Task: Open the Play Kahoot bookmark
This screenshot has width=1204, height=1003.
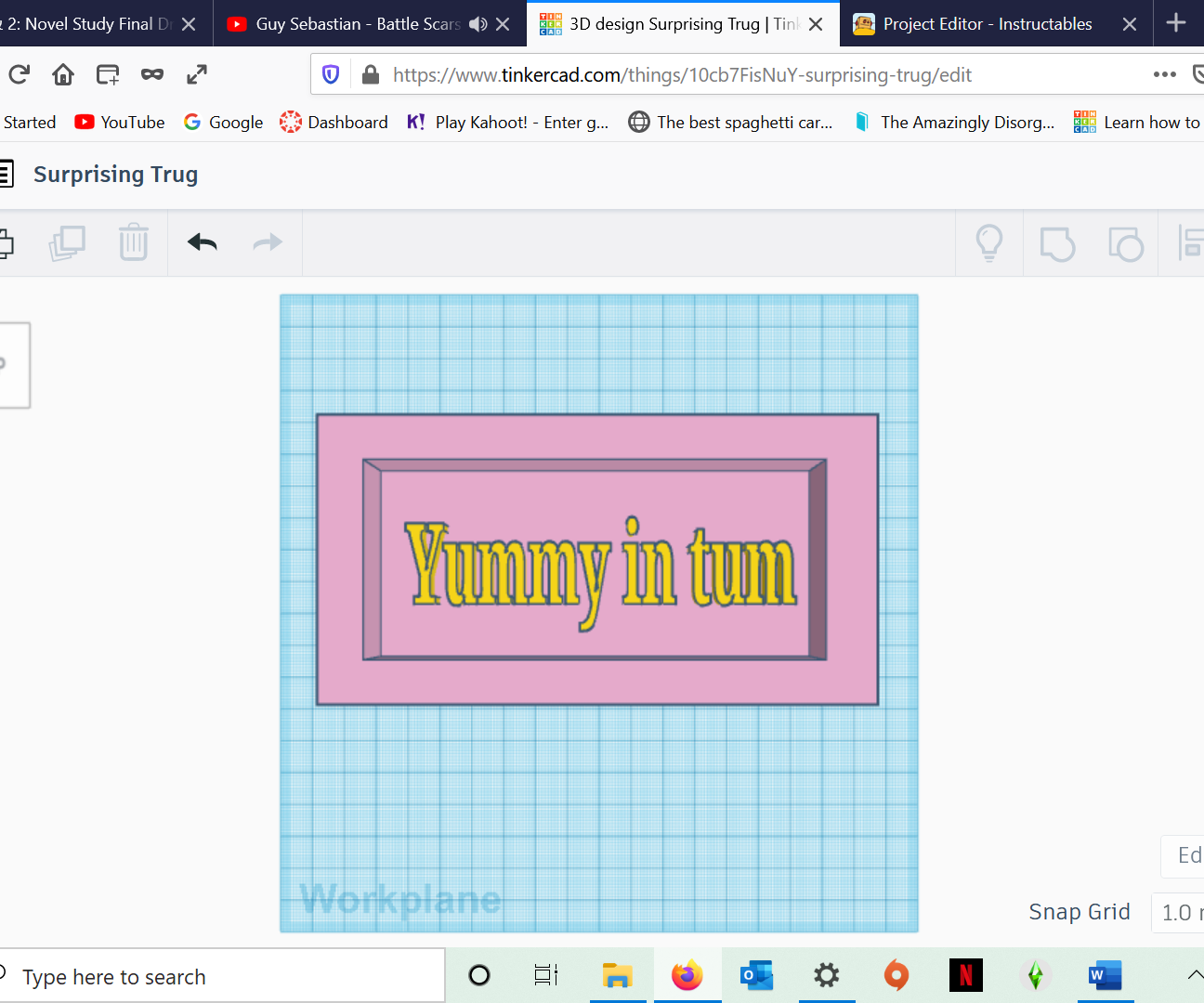Action: pos(507,123)
